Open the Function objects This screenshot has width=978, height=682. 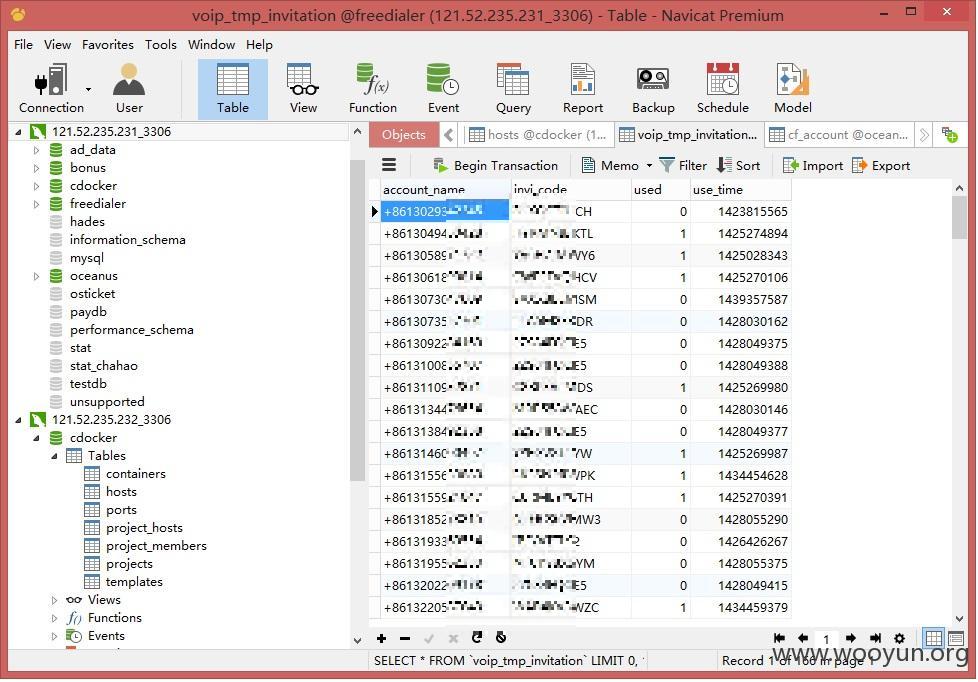[373, 89]
